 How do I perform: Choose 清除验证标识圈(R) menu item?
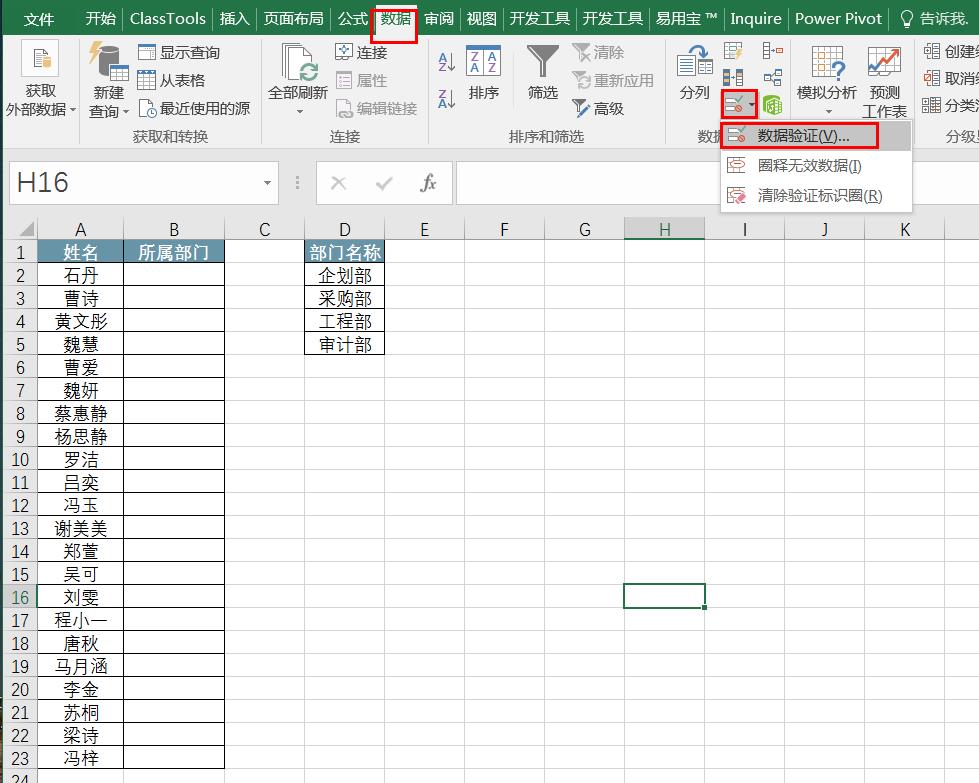coord(816,195)
